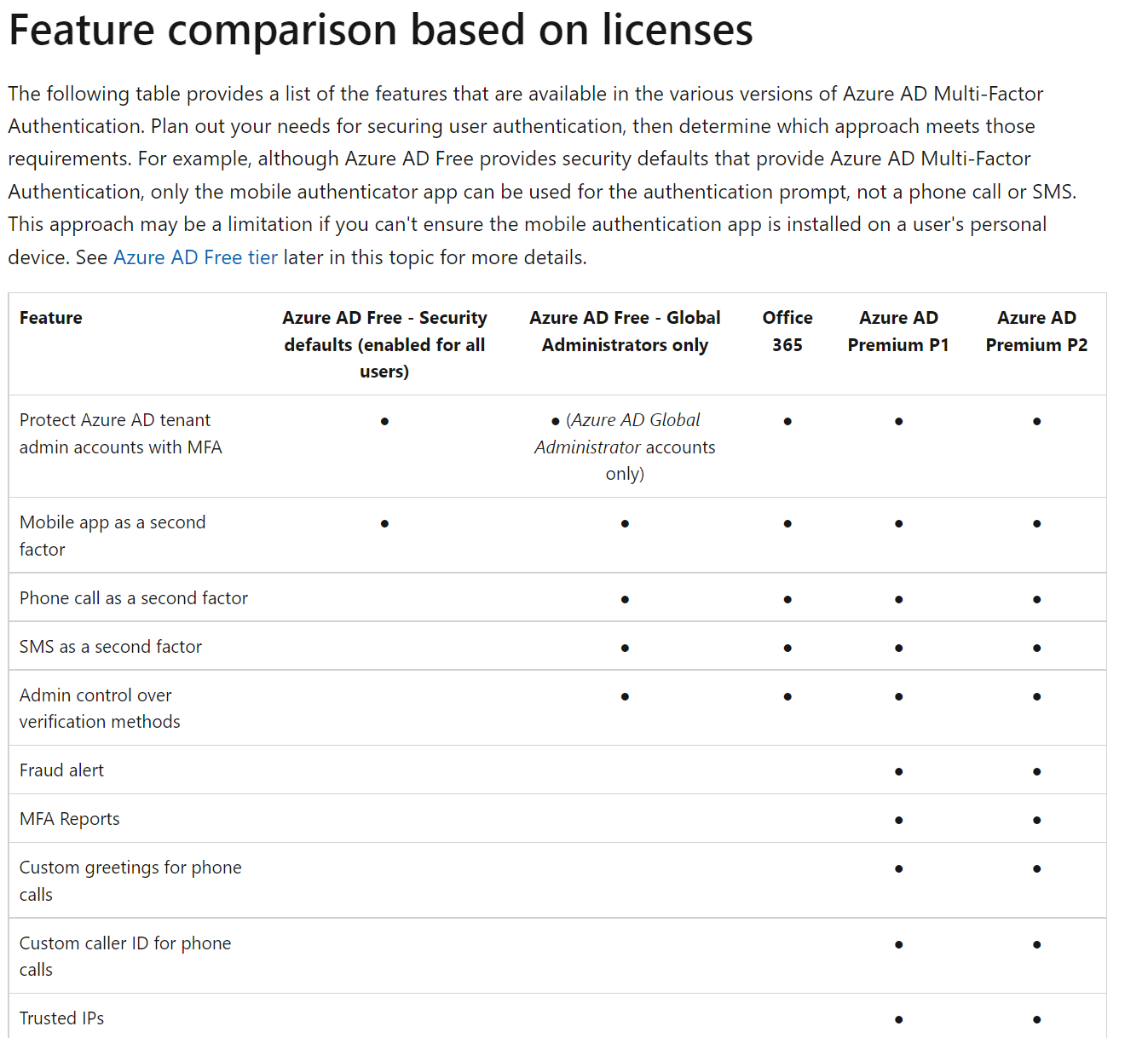Click the Security defaults bullet in Protect tenant row
This screenshot has height=1038, width=1148.
coord(384,421)
